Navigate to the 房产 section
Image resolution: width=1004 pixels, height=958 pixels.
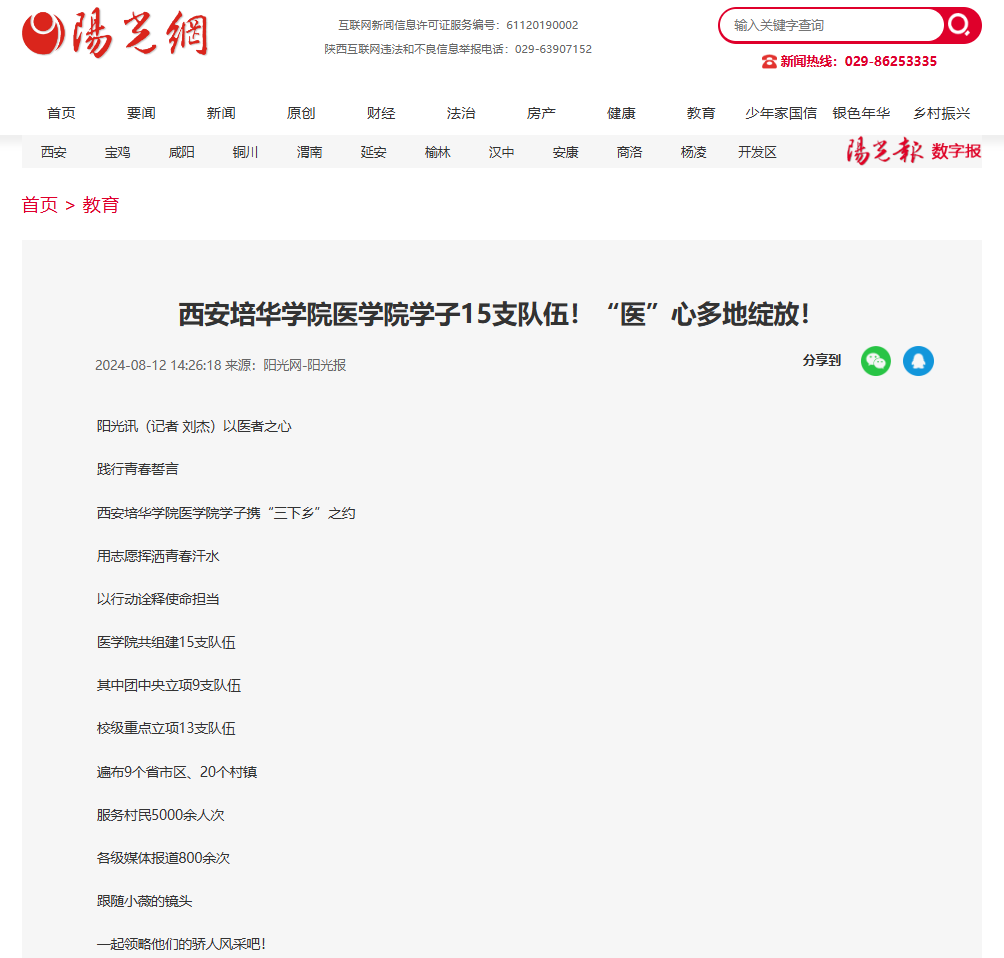click(x=541, y=113)
